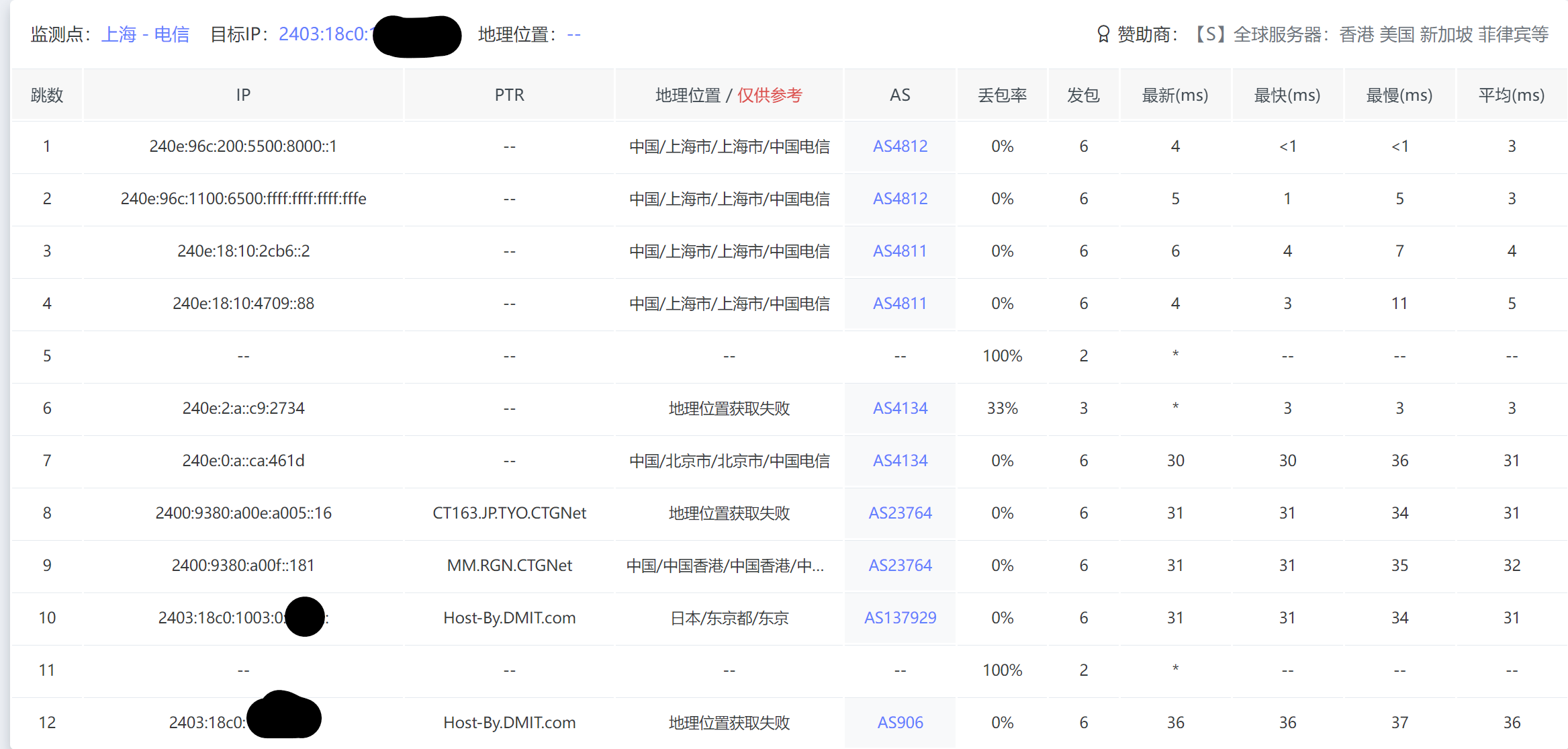The image size is (1568, 749).
Task: Select PTR CT163.JP.TYO.CTGNet
Action: click(510, 513)
